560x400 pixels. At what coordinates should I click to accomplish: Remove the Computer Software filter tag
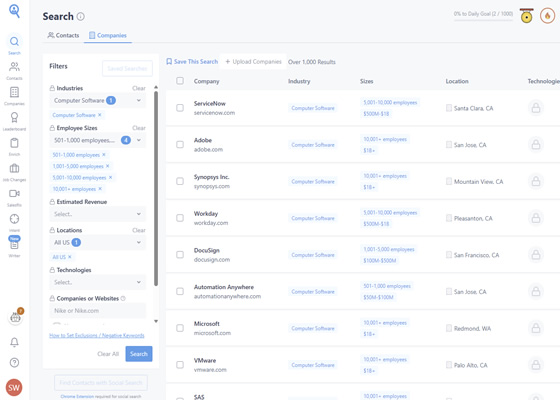[x=100, y=115]
